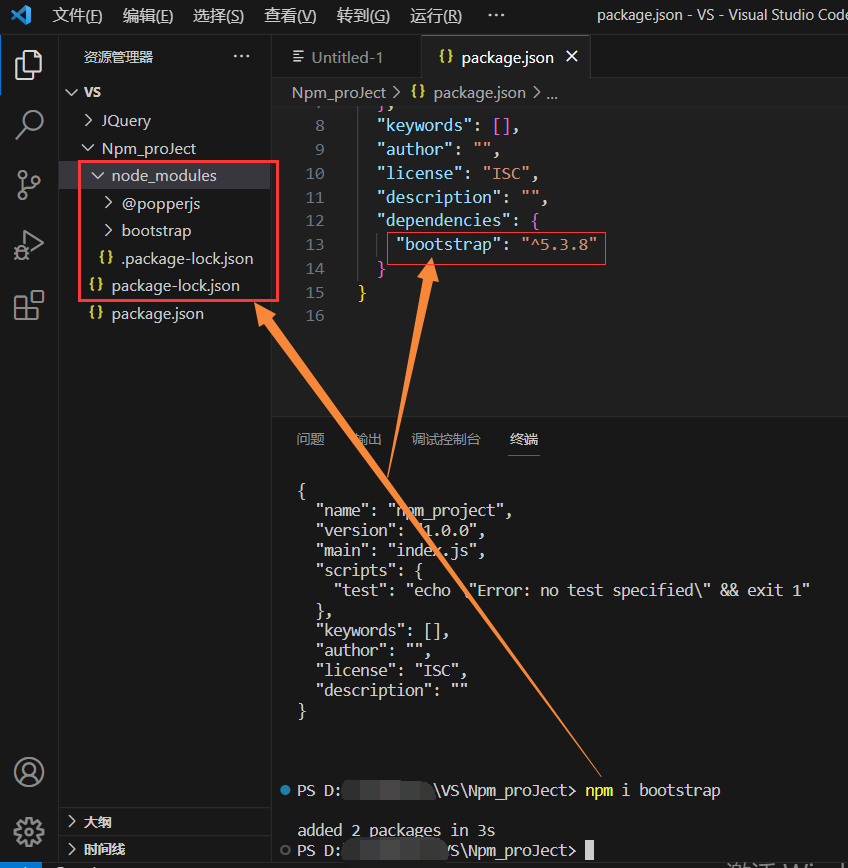The height and width of the screenshot is (868, 848).
Task: Expand the bootstrap folder
Action: (x=108, y=230)
